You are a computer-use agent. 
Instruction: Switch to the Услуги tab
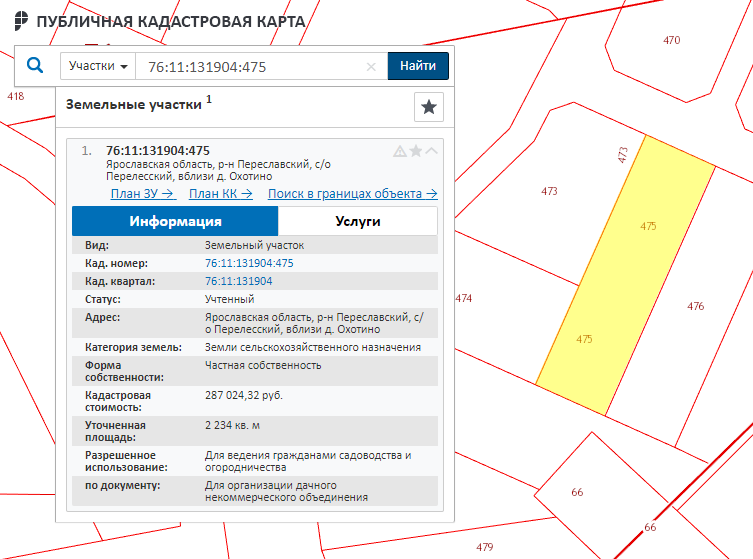(x=358, y=221)
